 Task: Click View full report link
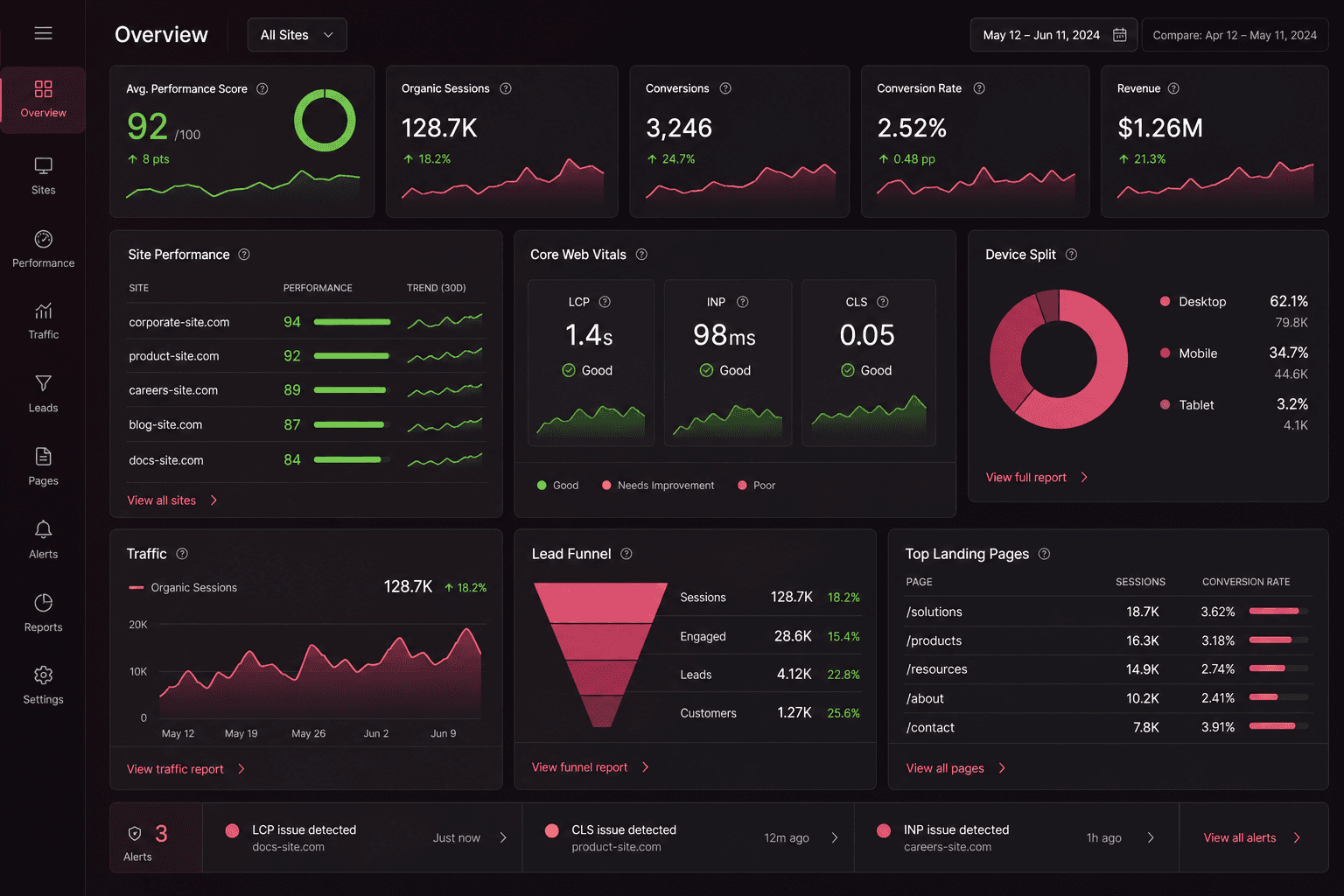pyautogui.click(x=1037, y=477)
